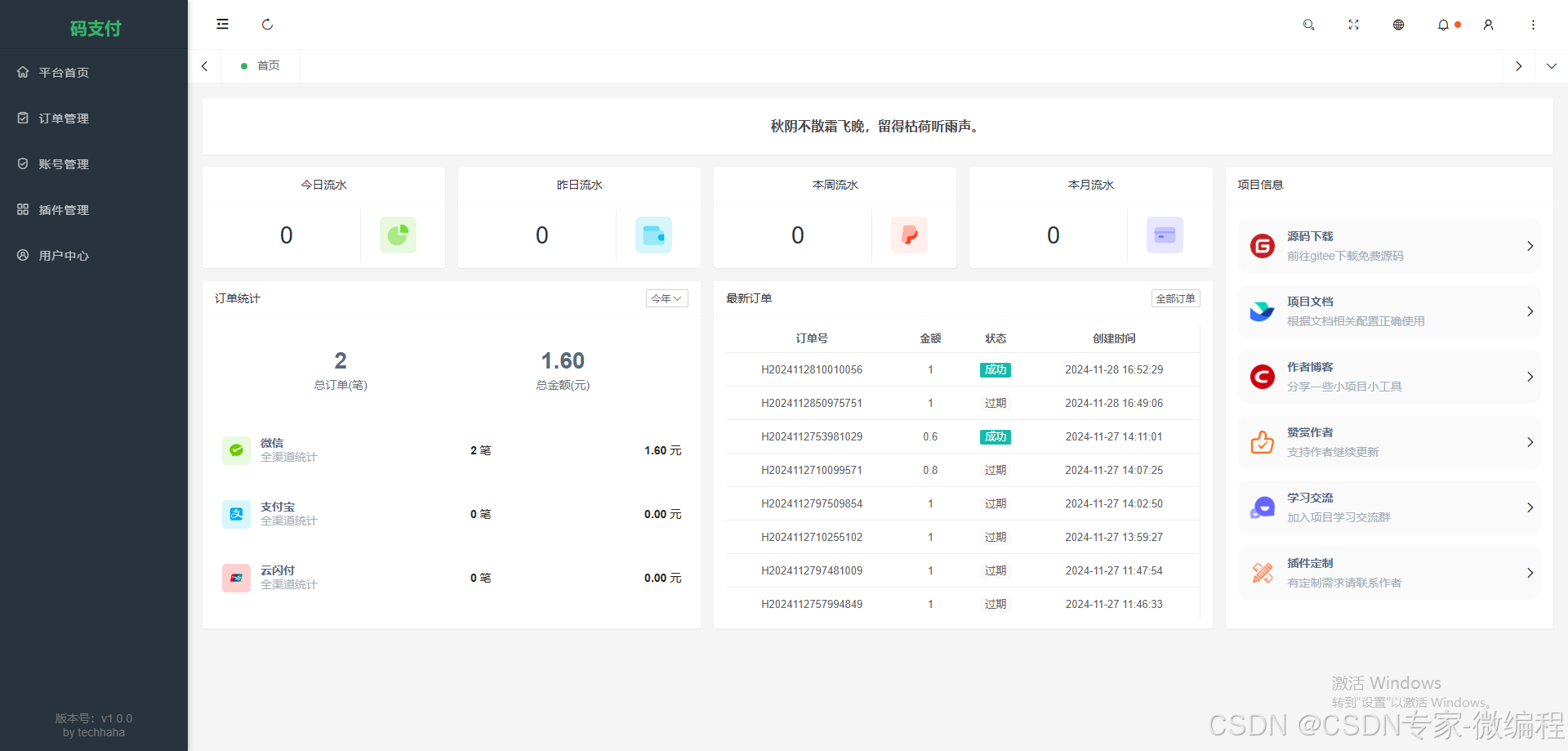Open 赞赏作者 card arrow
The height and width of the screenshot is (751, 1568).
point(1530,442)
